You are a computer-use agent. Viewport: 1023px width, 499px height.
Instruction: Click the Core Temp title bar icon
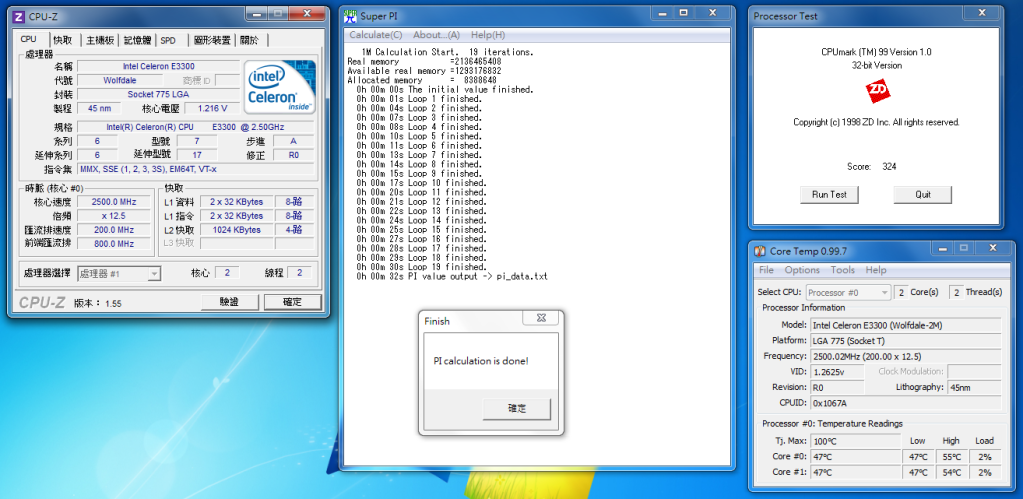pos(759,251)
